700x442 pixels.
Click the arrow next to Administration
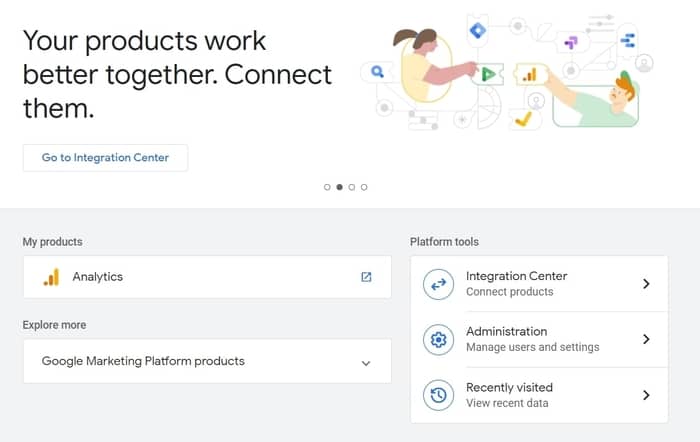646,339
